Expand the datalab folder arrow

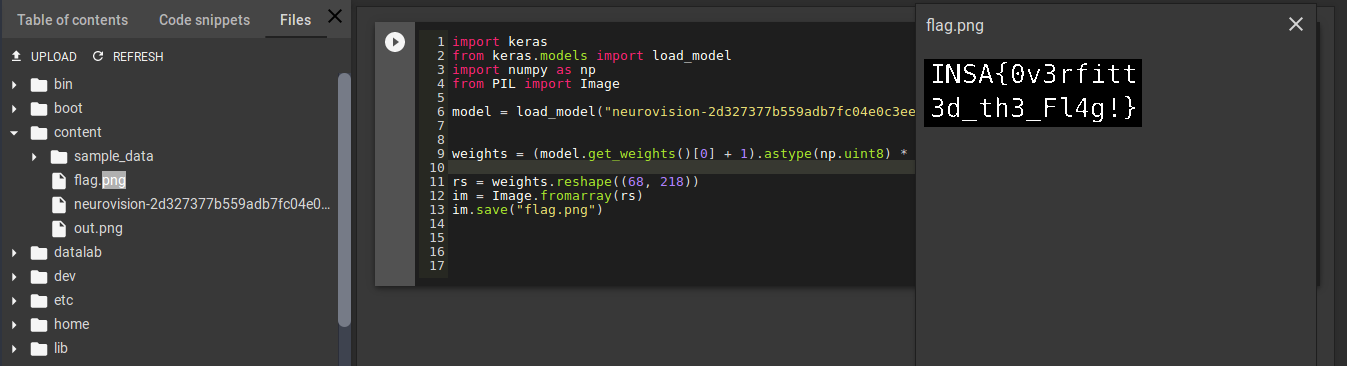pos(14,253)
